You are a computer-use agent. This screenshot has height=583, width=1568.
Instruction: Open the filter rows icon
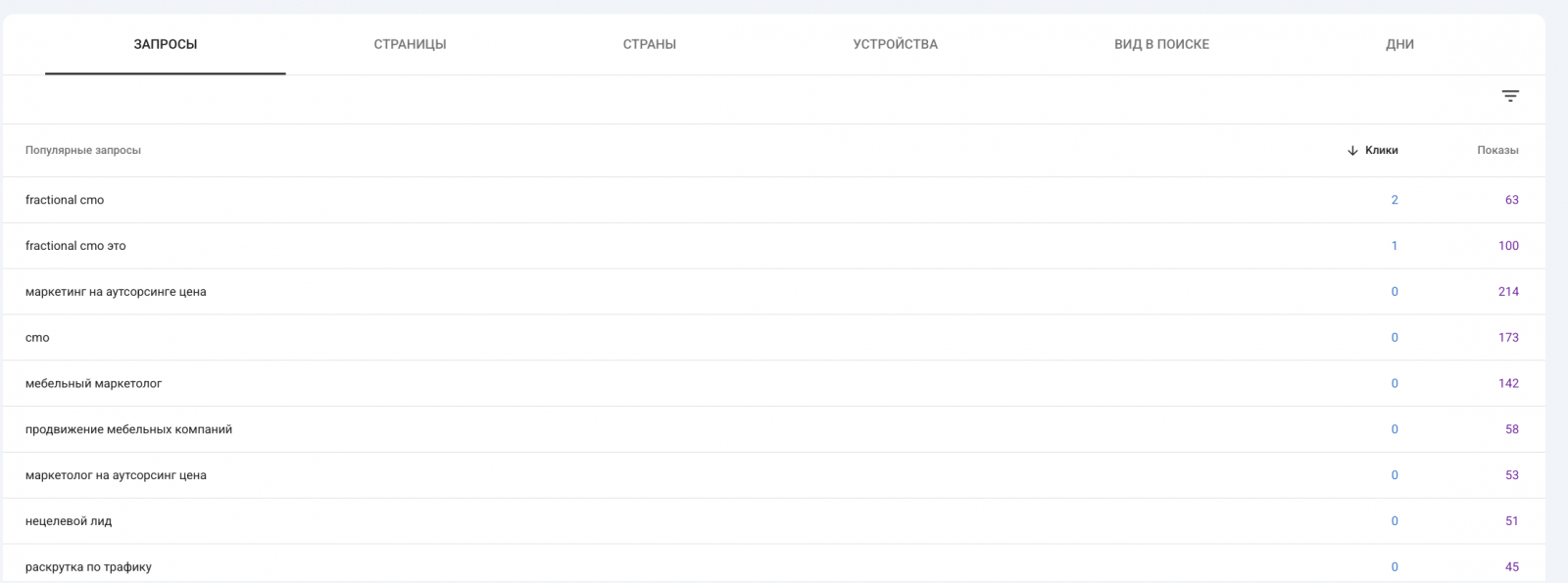click(x=1510, y=96)
